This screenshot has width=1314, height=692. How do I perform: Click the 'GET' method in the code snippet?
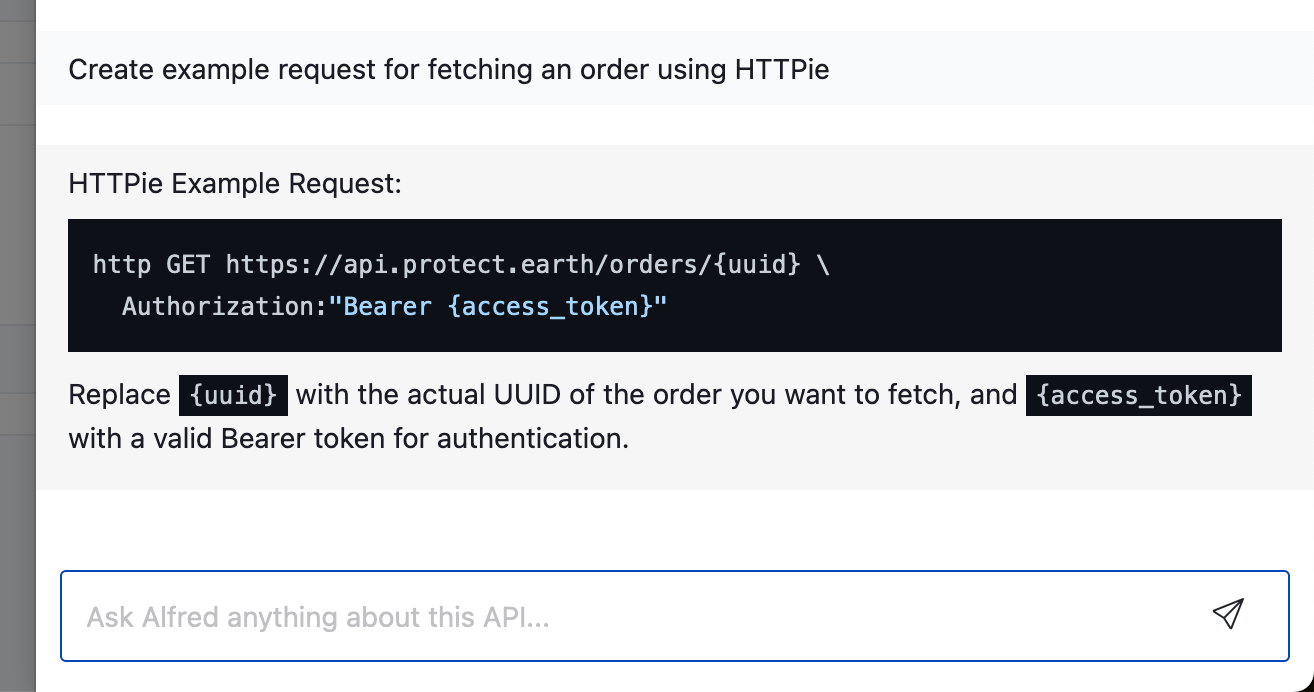pyautogui.click(x=188, y=265)
